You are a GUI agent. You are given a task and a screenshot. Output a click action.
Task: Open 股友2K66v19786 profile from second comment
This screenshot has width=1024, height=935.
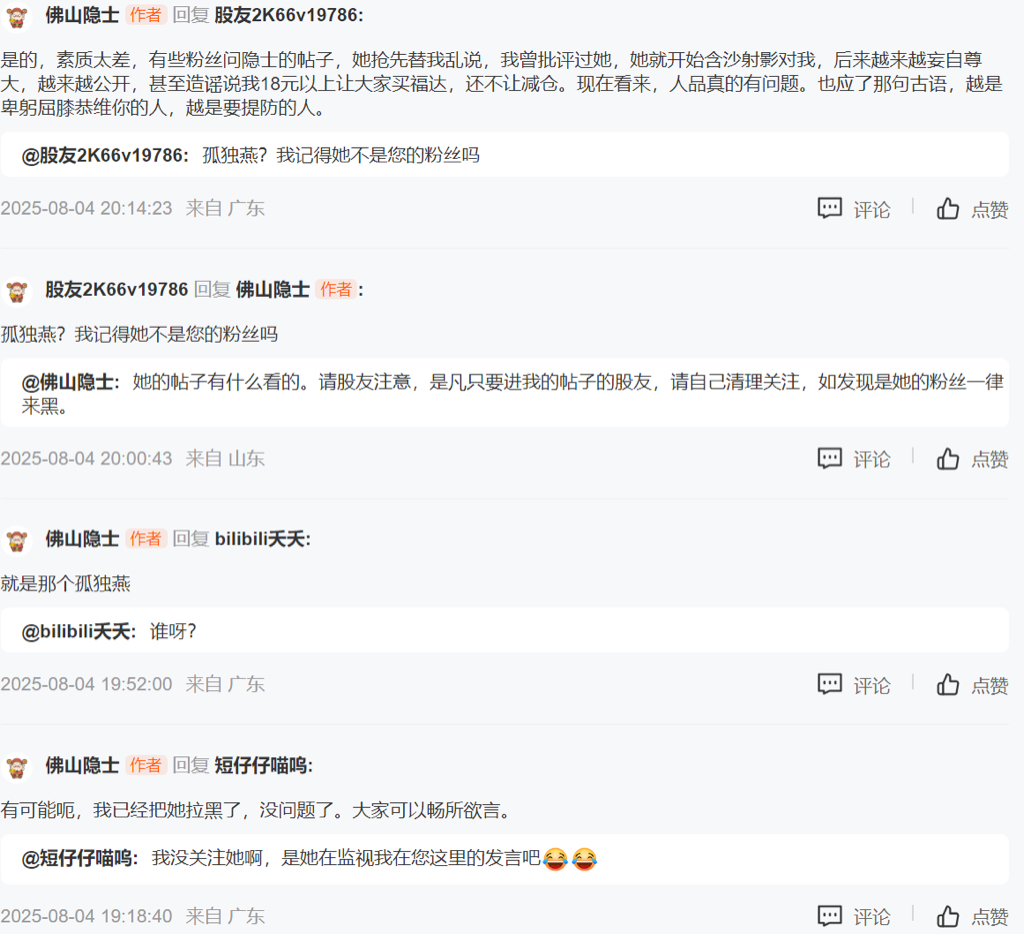pyautogui.click(x=116, y=290)
